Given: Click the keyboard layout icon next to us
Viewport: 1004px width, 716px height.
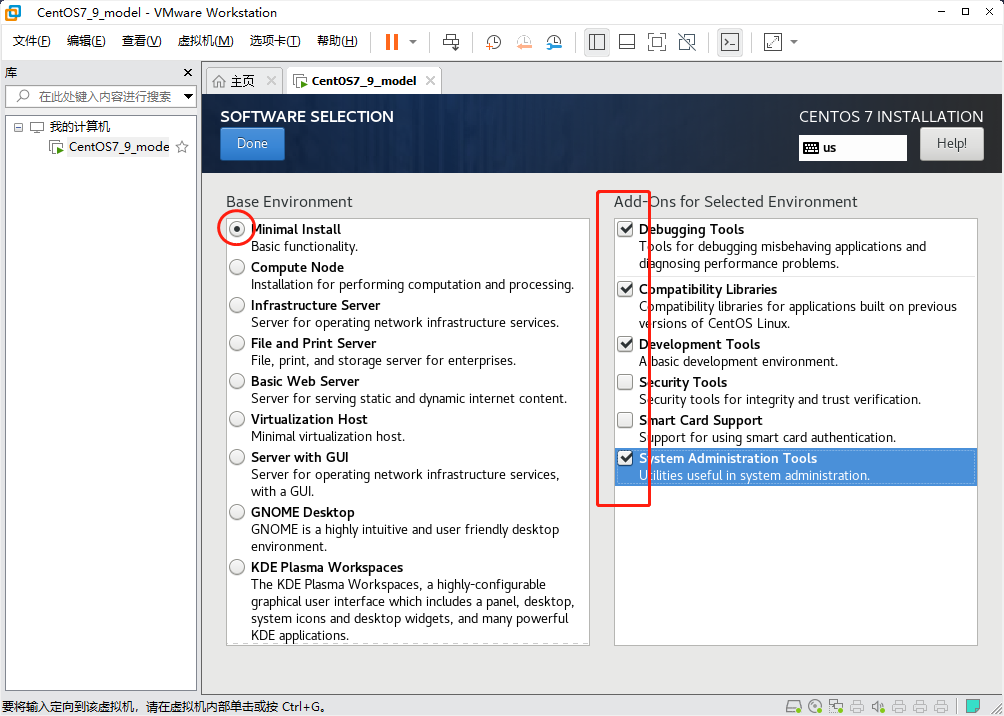Looking at the screenshot, I should pyautogui.click(x=811, y=148).
